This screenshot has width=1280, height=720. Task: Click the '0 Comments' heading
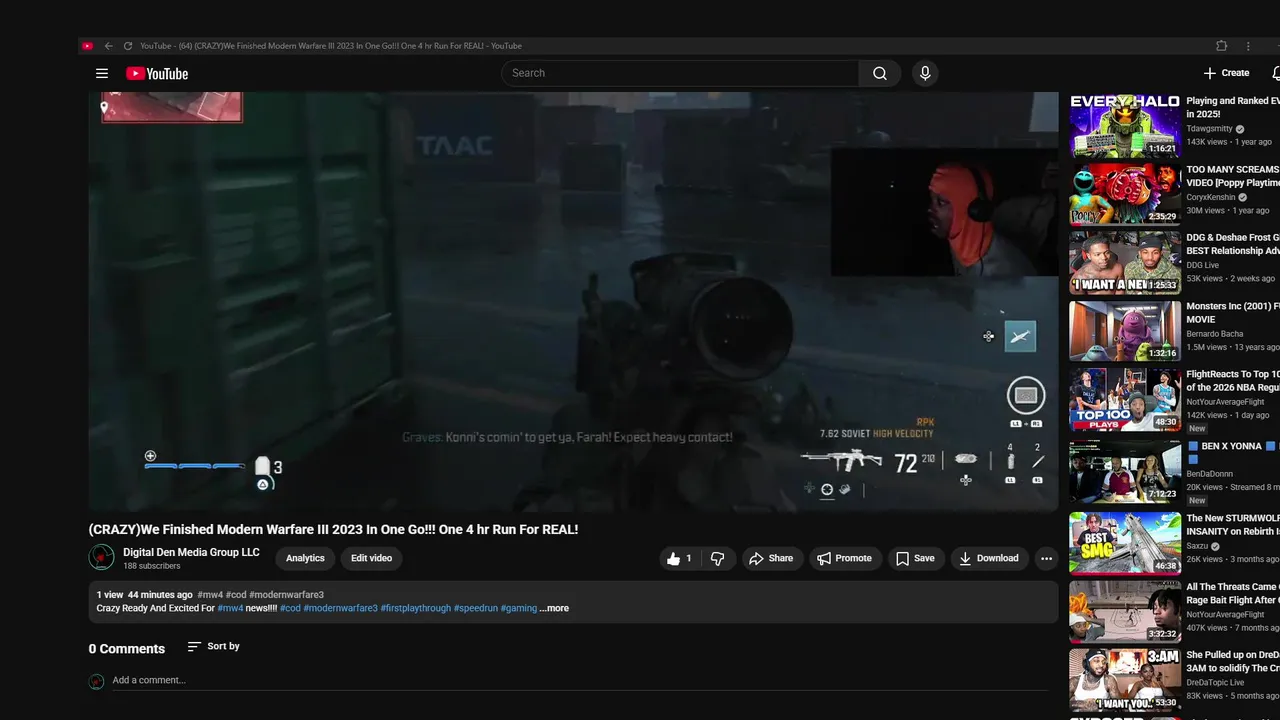coord(127,649)
